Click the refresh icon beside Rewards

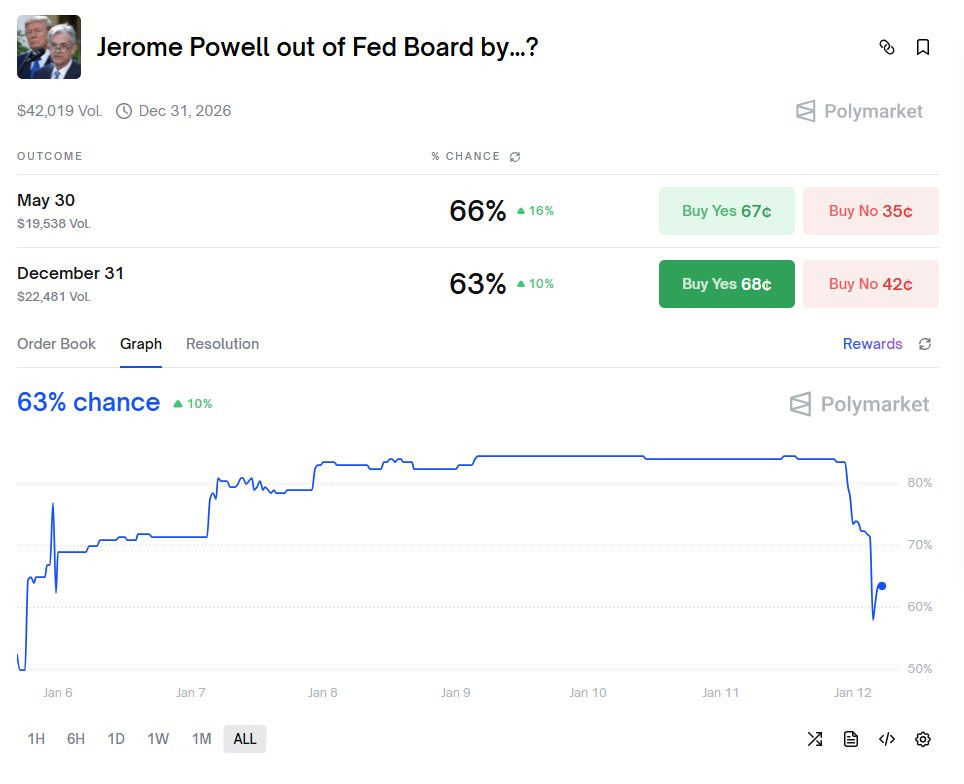925,344
